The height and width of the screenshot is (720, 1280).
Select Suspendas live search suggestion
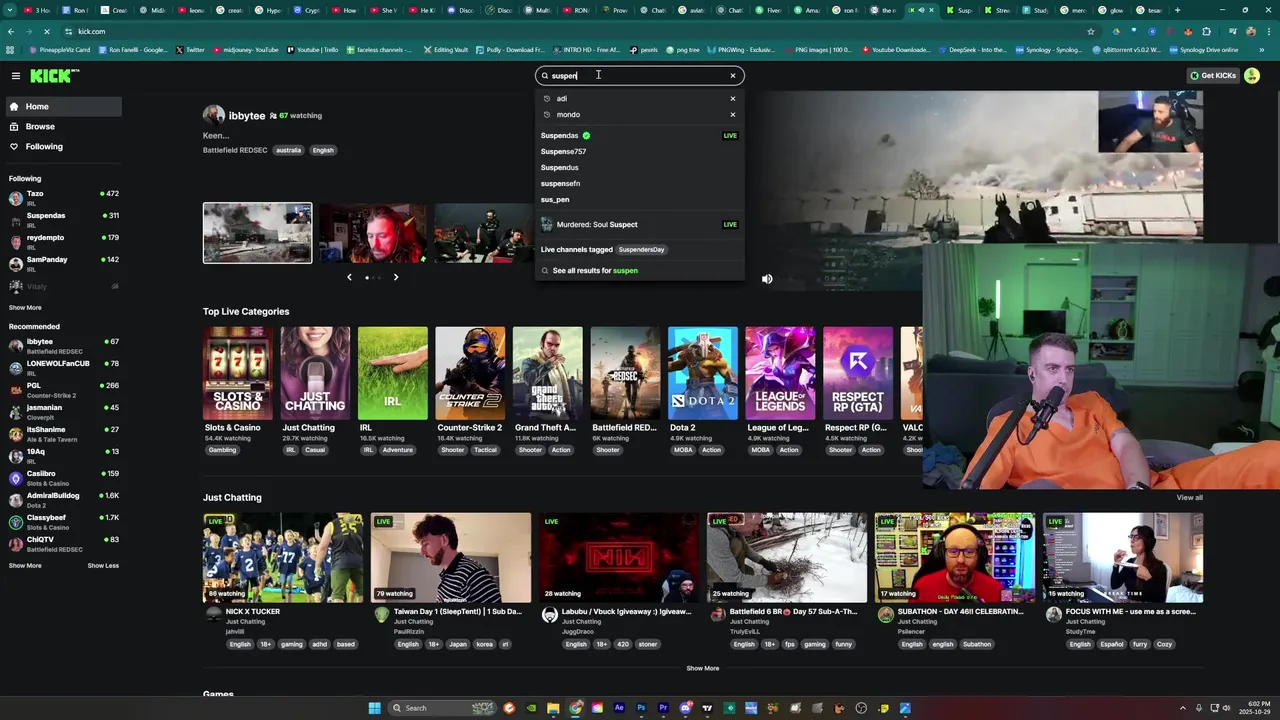(x=639, y=135)
